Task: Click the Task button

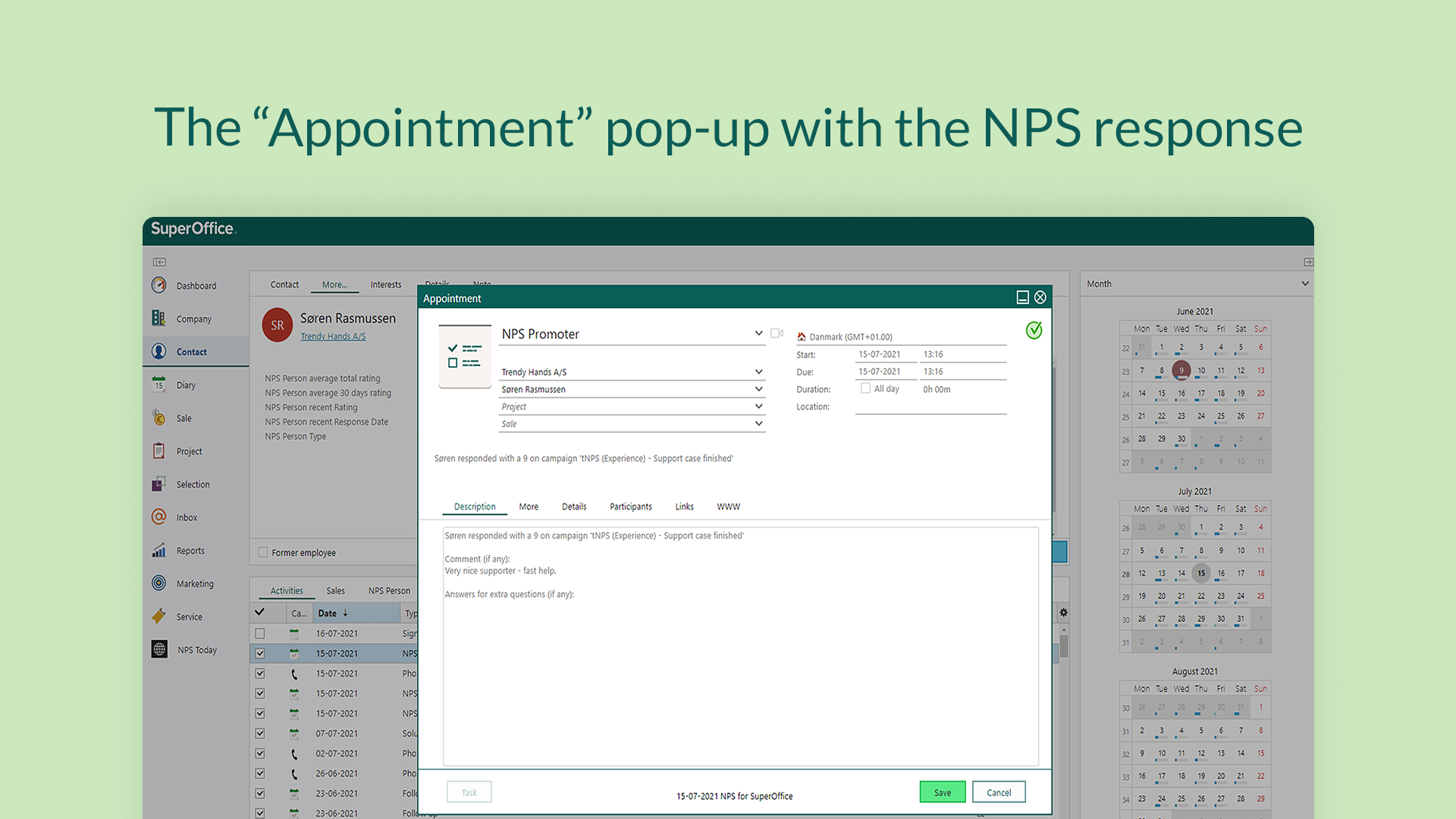Action: [x=469, y=792]
